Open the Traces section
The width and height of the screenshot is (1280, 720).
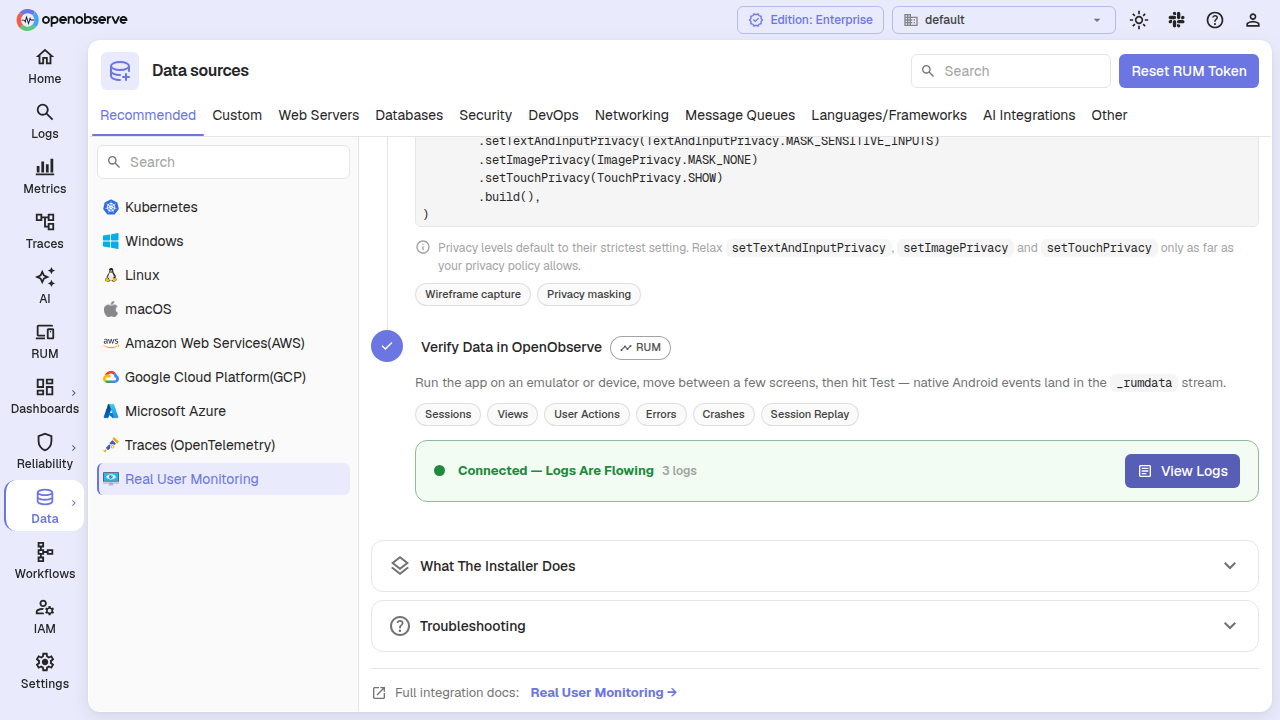44,232
